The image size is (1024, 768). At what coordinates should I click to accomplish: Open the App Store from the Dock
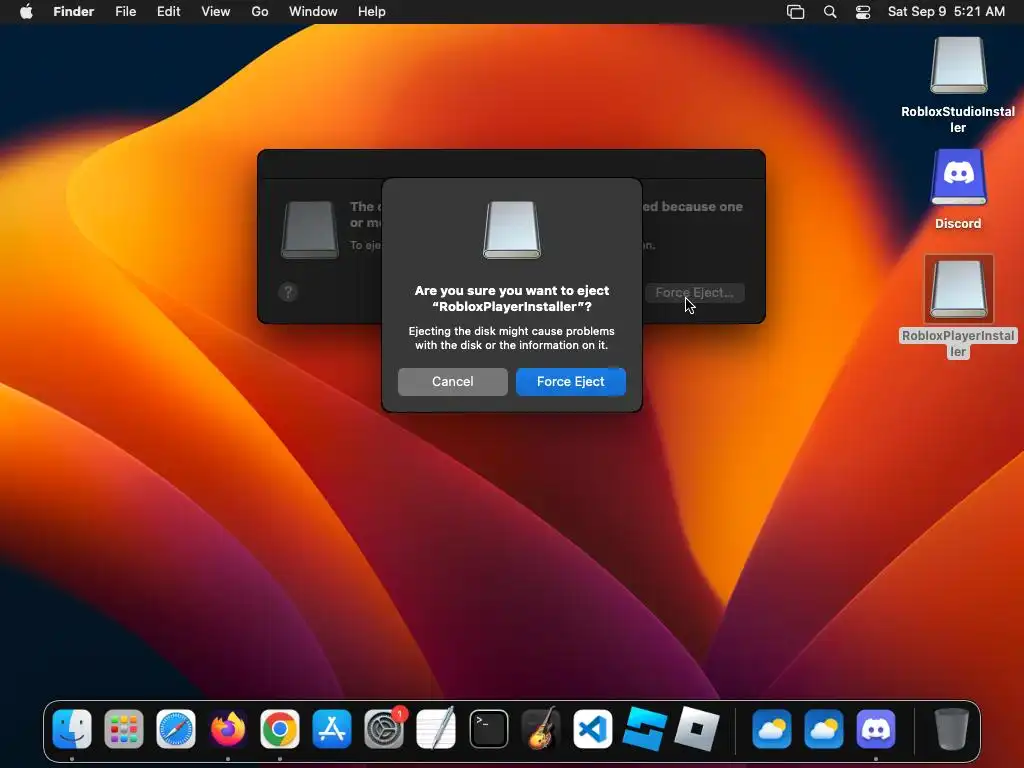[x=332, y=729]
